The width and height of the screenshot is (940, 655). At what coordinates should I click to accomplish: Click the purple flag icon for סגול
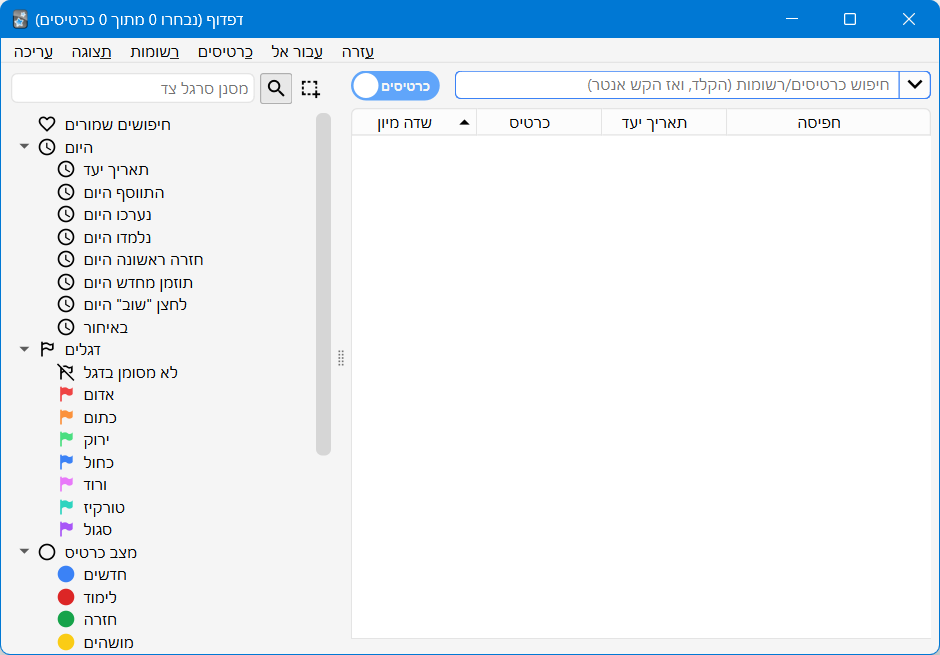tap(66, 529)
